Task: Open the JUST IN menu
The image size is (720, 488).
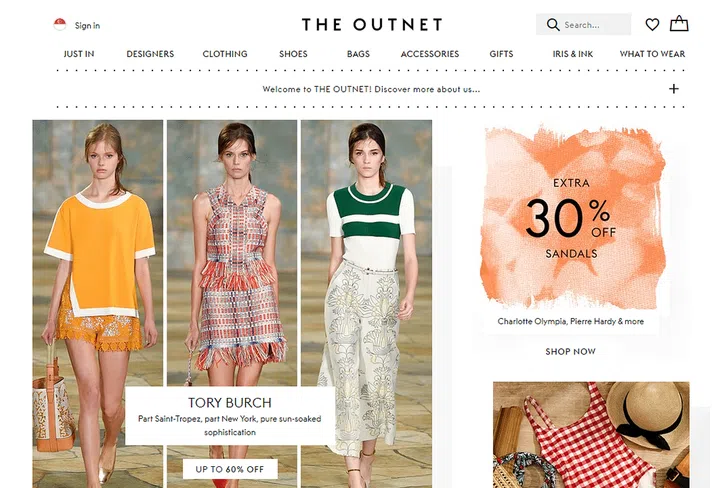Action: [79, 54]
